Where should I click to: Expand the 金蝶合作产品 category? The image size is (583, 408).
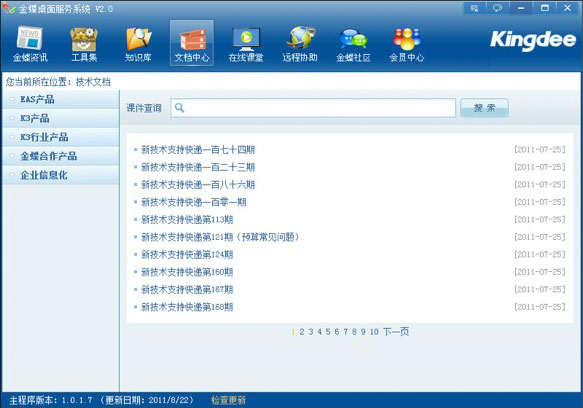pyautogui.click(x=61, y=156)
